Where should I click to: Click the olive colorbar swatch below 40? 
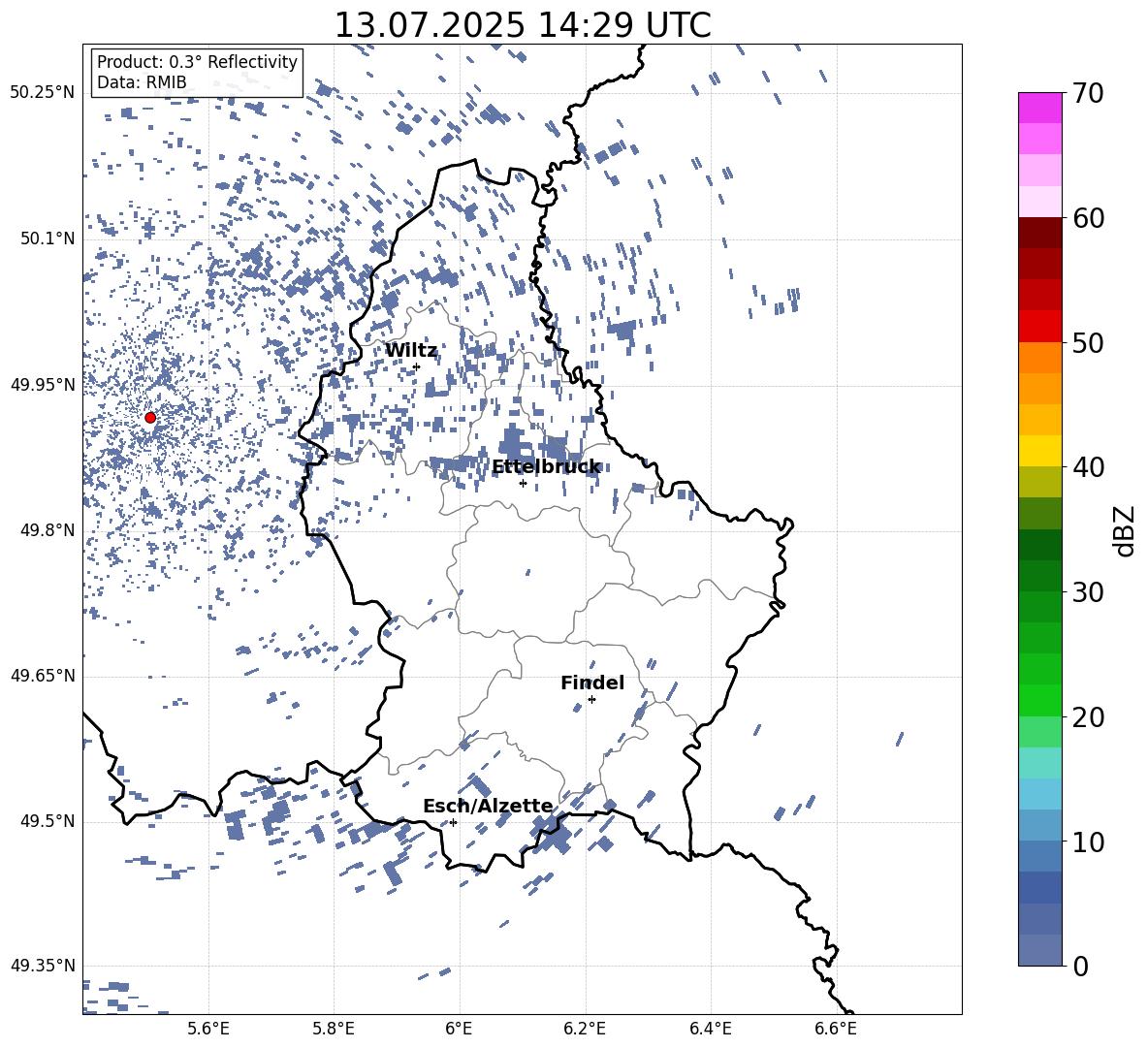1039,482
